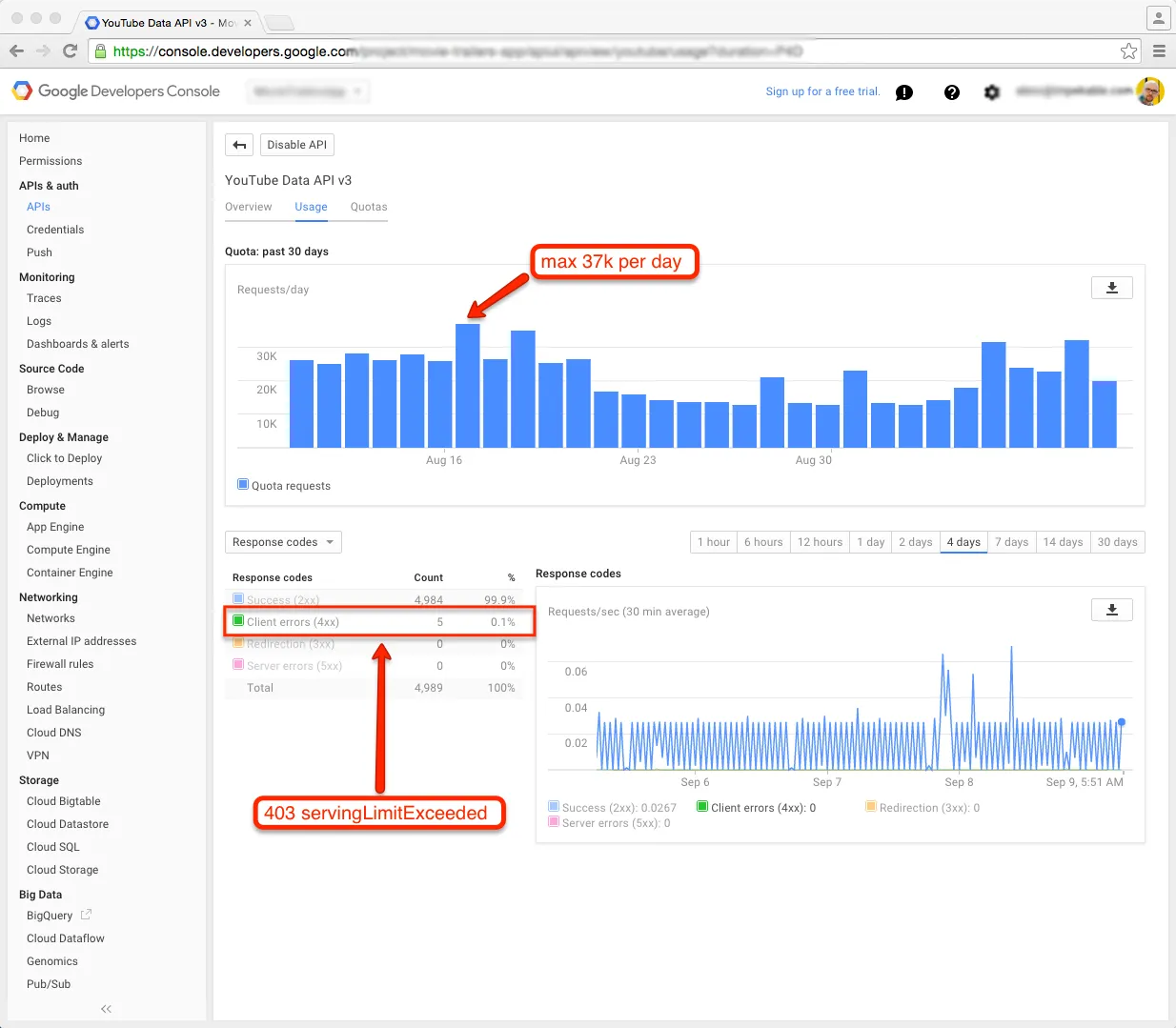Open Firewall rules under Networking
This screenshot has height=1028, width=1176.
tap(60, 664)
